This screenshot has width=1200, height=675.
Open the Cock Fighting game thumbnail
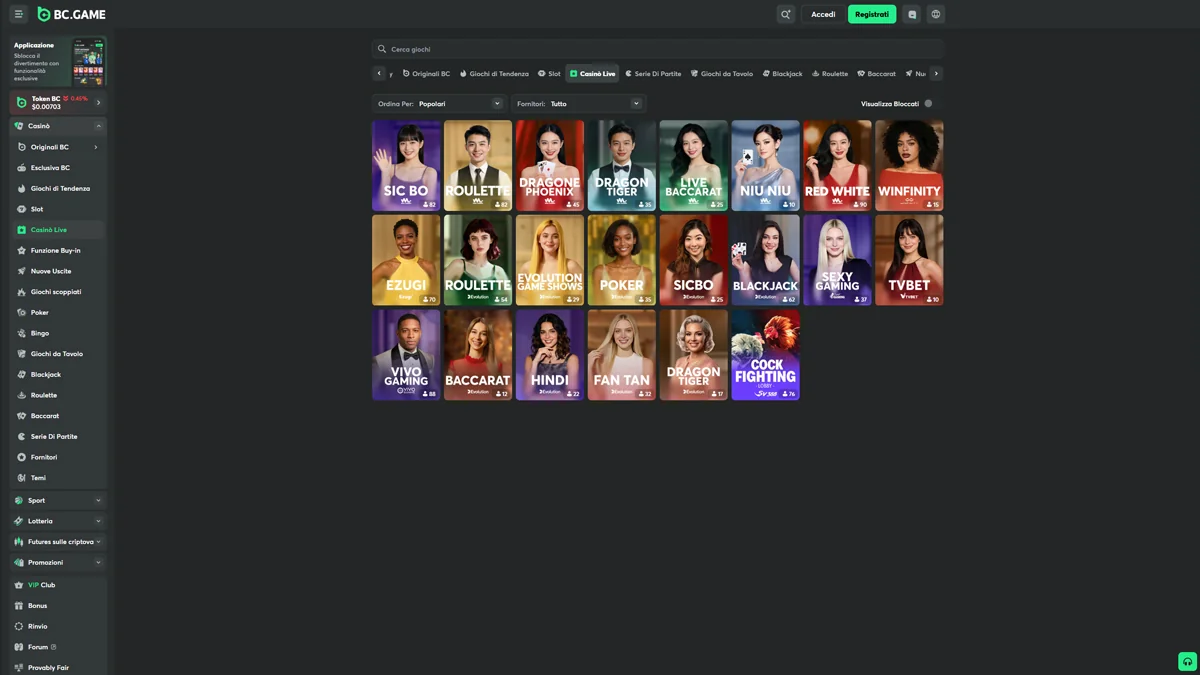[x=765, y=355]
